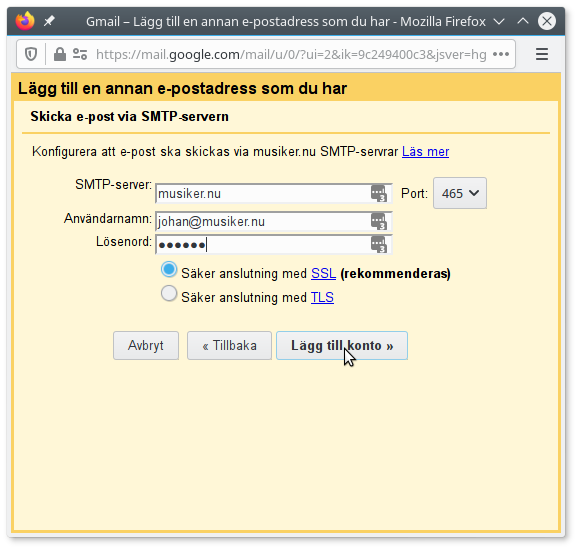The width and height of the screenshot is (578, 550).
Task: Focus the SMTP-server field containing musiker.nu
Action: 274,194
